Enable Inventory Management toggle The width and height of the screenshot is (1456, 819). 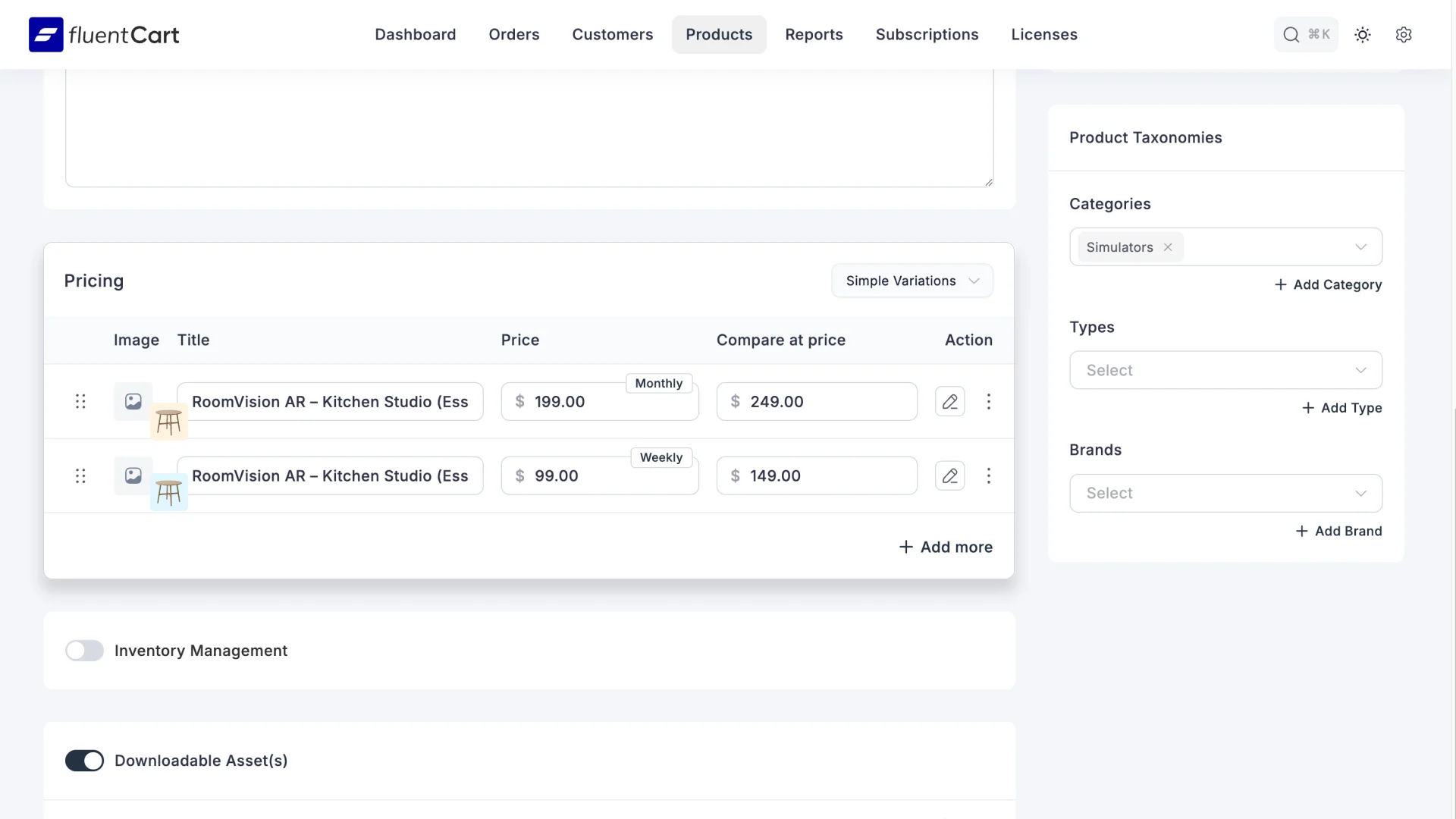click(x=84, y=651)
